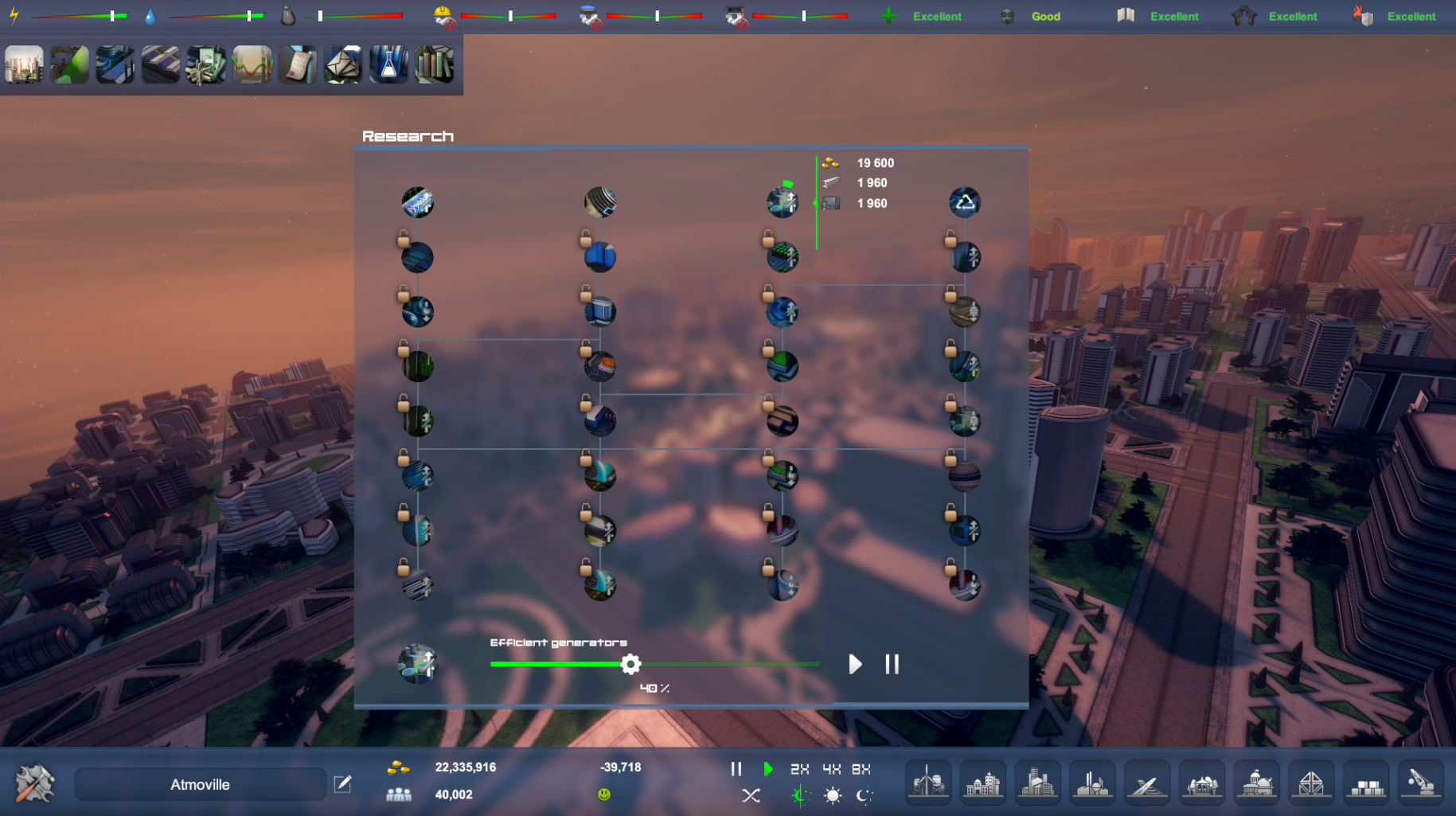The width and height of the screenshot is (1456, 816).
Task: Open the research flask icon
Action: pyautogui.click(x=388, y=64)
